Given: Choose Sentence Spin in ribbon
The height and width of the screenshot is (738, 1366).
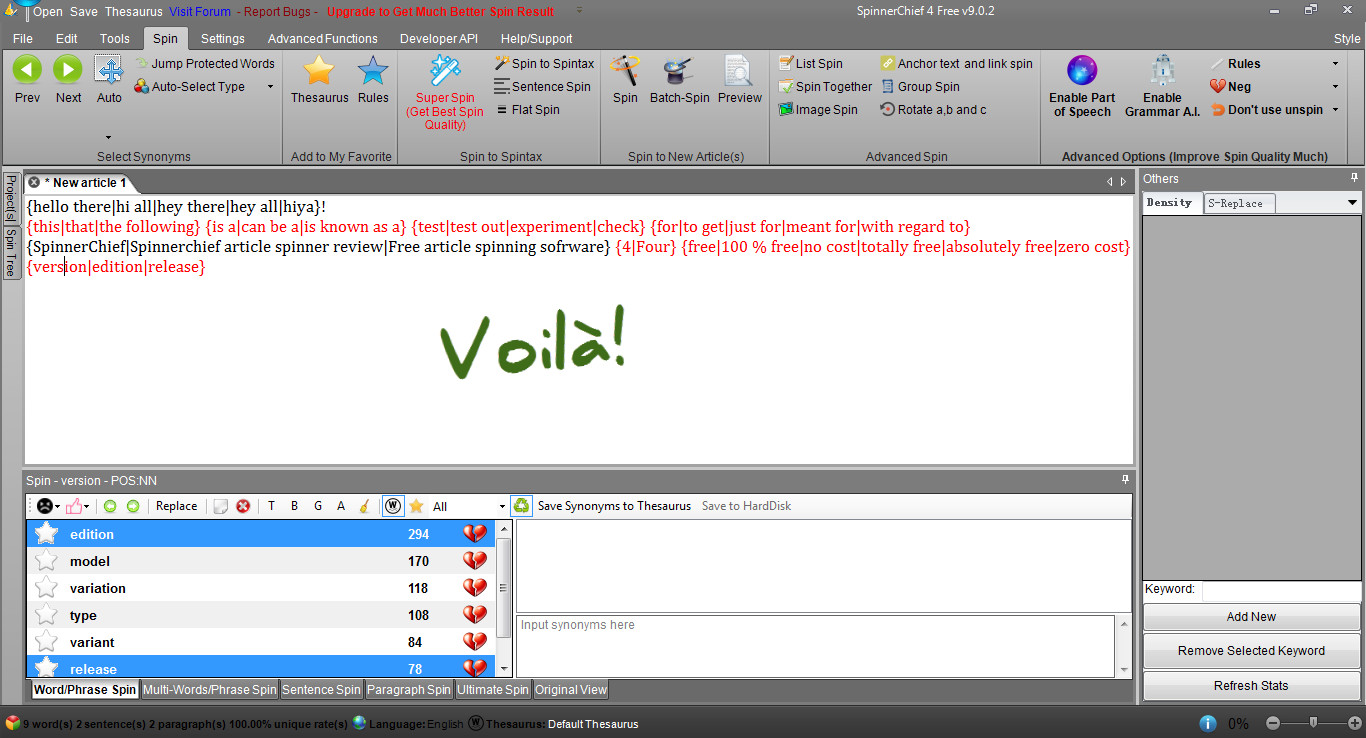Looking at the screenshot, I should click(x=542, y=87).
